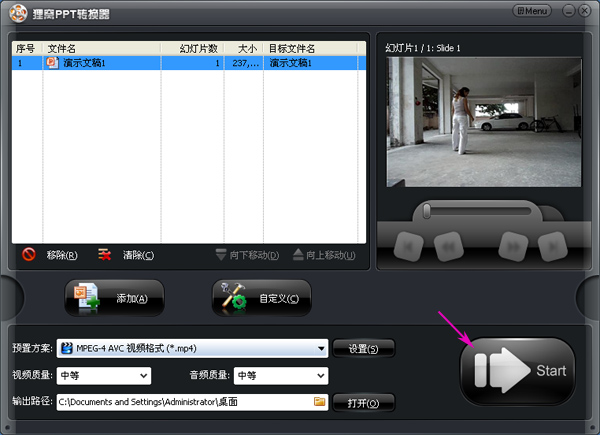The height and width of the screenshot is (435, 600).
Task: Minimize the PPT converter window
Action: [569, 11]
